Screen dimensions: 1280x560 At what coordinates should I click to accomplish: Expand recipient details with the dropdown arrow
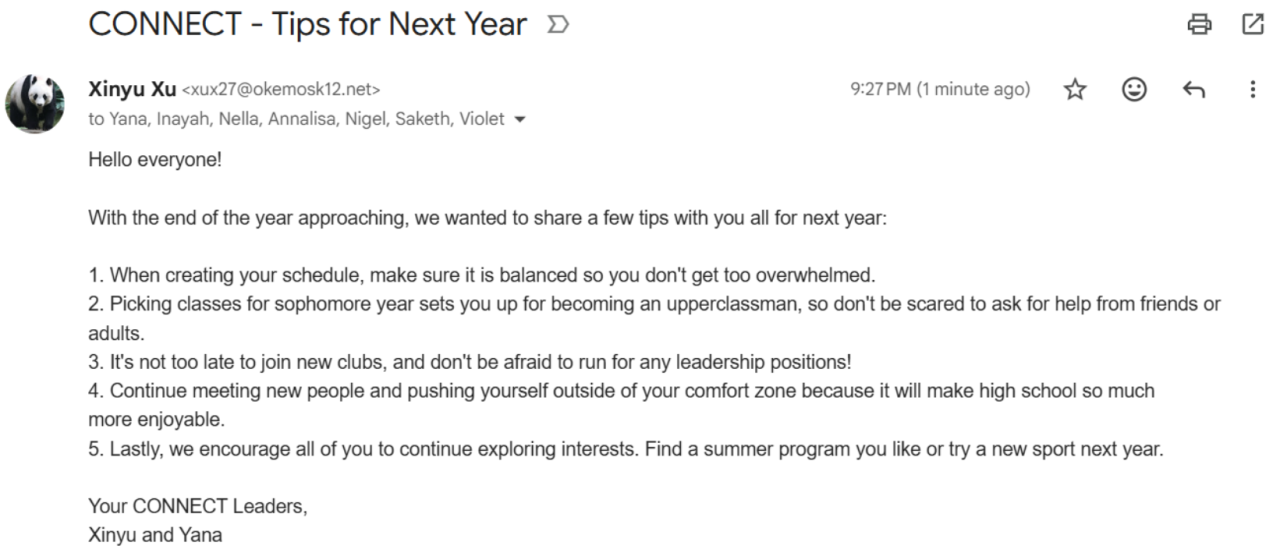coord(519,120)
